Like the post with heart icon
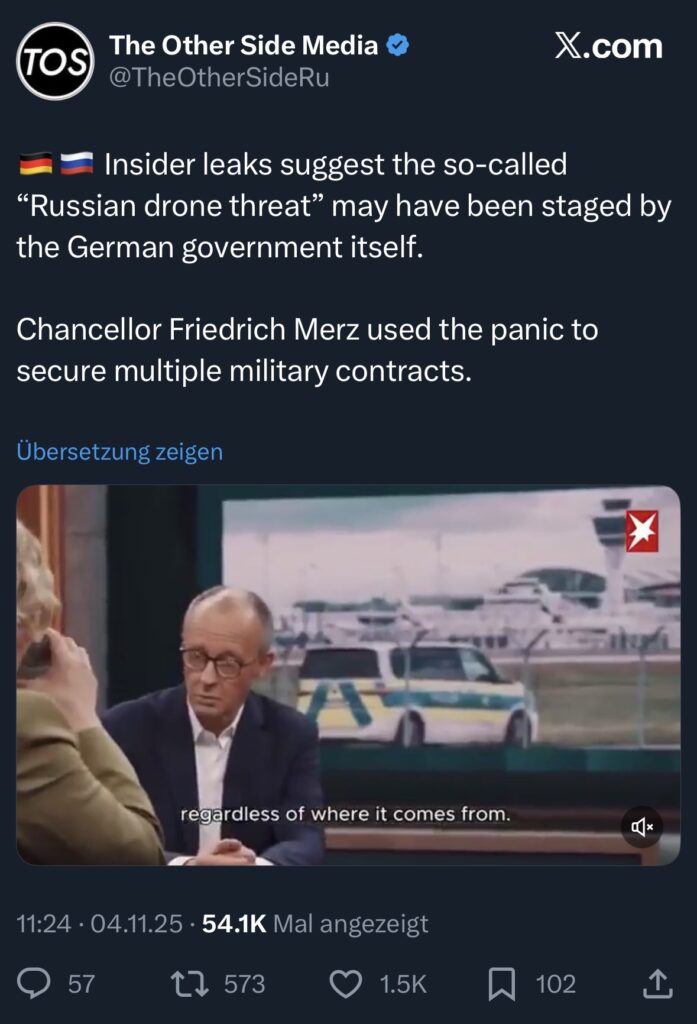The width and height of the screenshot is (697, 1024). pos(346,984)
